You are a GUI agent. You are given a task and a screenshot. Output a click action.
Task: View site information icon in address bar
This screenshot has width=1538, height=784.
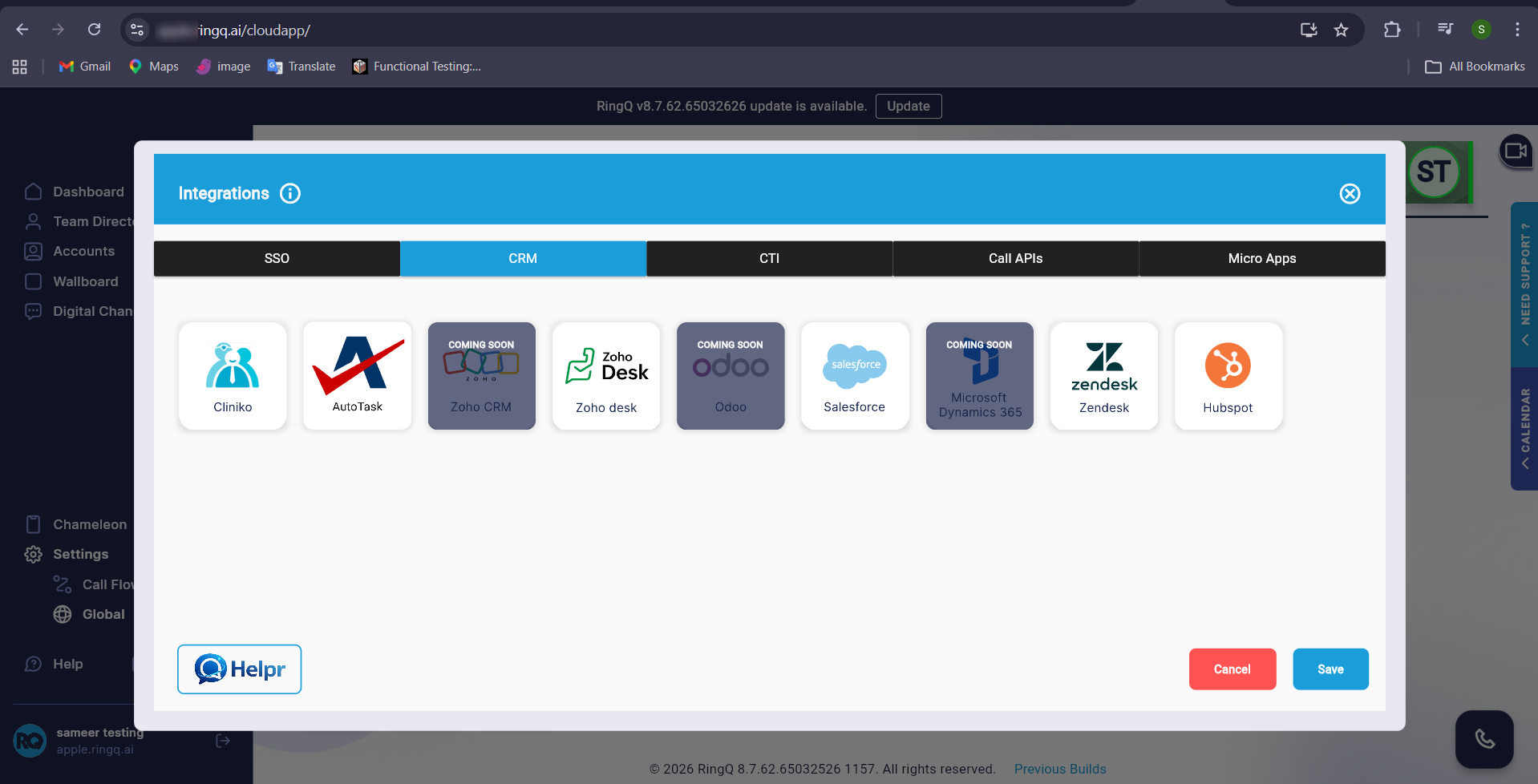137,30
